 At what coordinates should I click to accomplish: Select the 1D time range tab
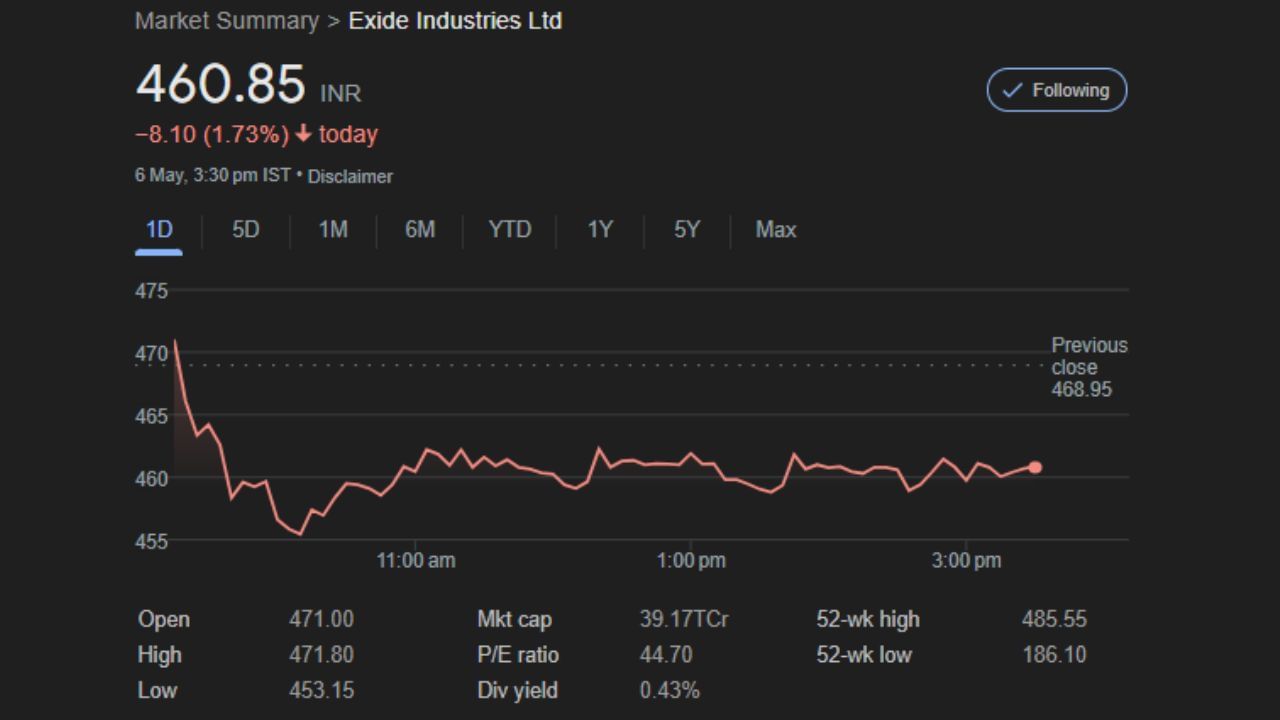159,230
